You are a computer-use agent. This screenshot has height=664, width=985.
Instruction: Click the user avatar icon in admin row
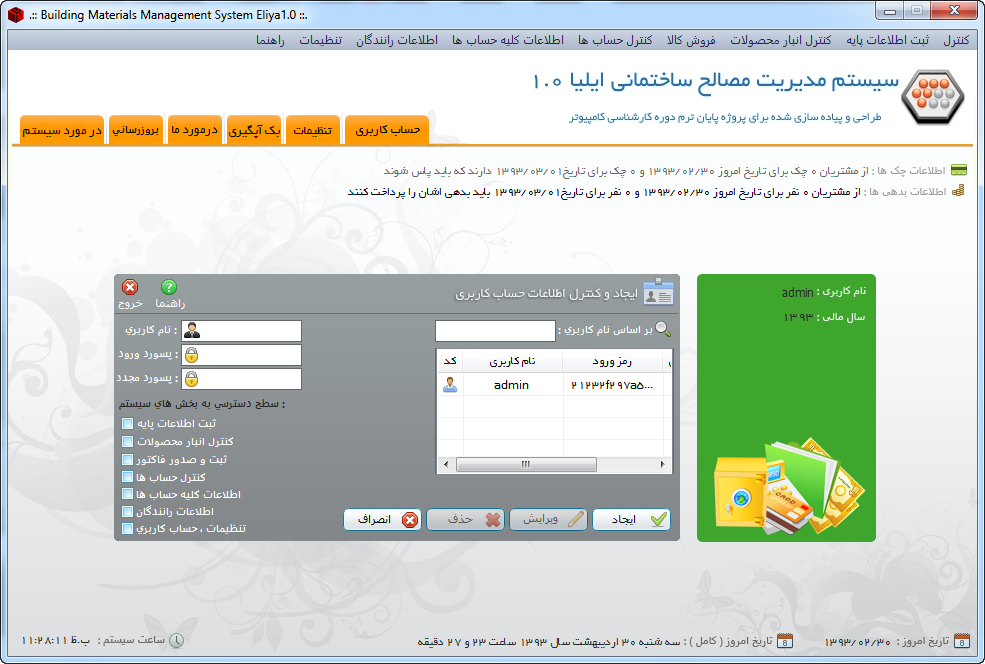[450, 385]
